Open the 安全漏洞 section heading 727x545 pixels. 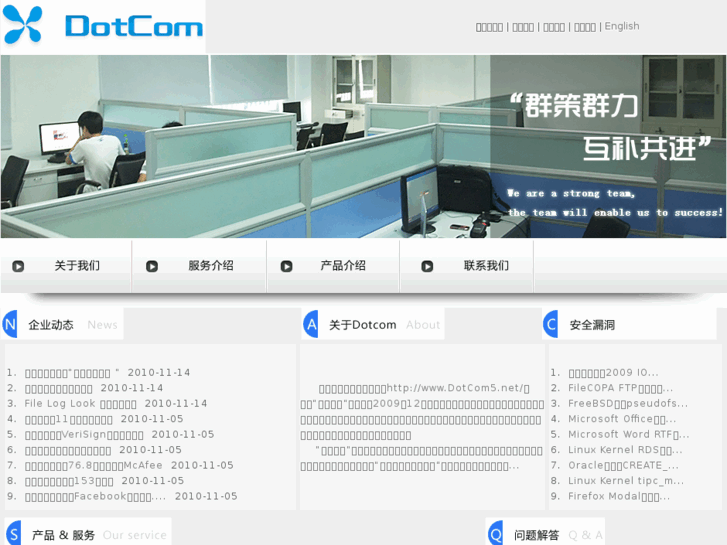[592, 325]
